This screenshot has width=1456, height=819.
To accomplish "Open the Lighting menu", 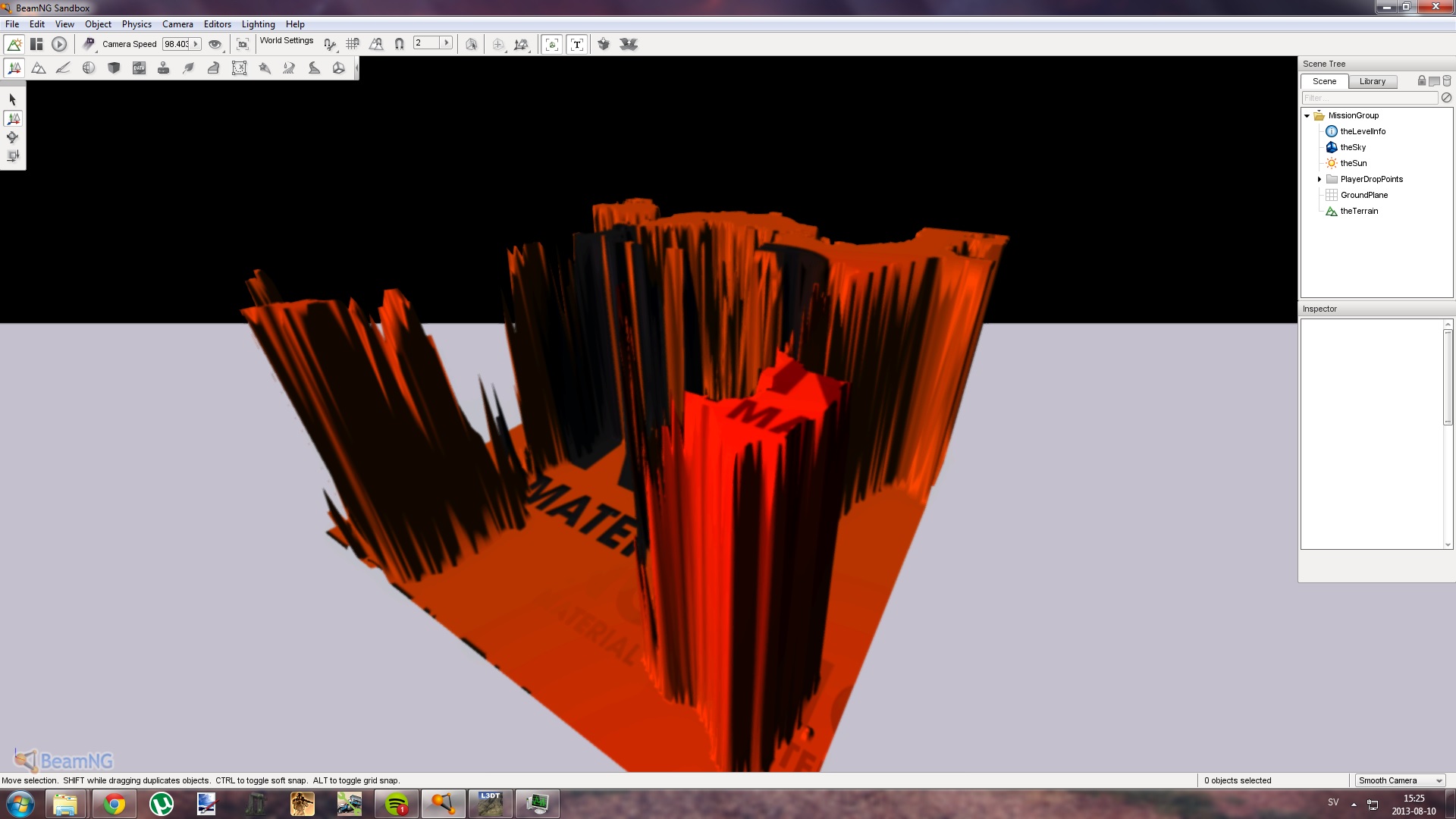I will pos(258,24).
